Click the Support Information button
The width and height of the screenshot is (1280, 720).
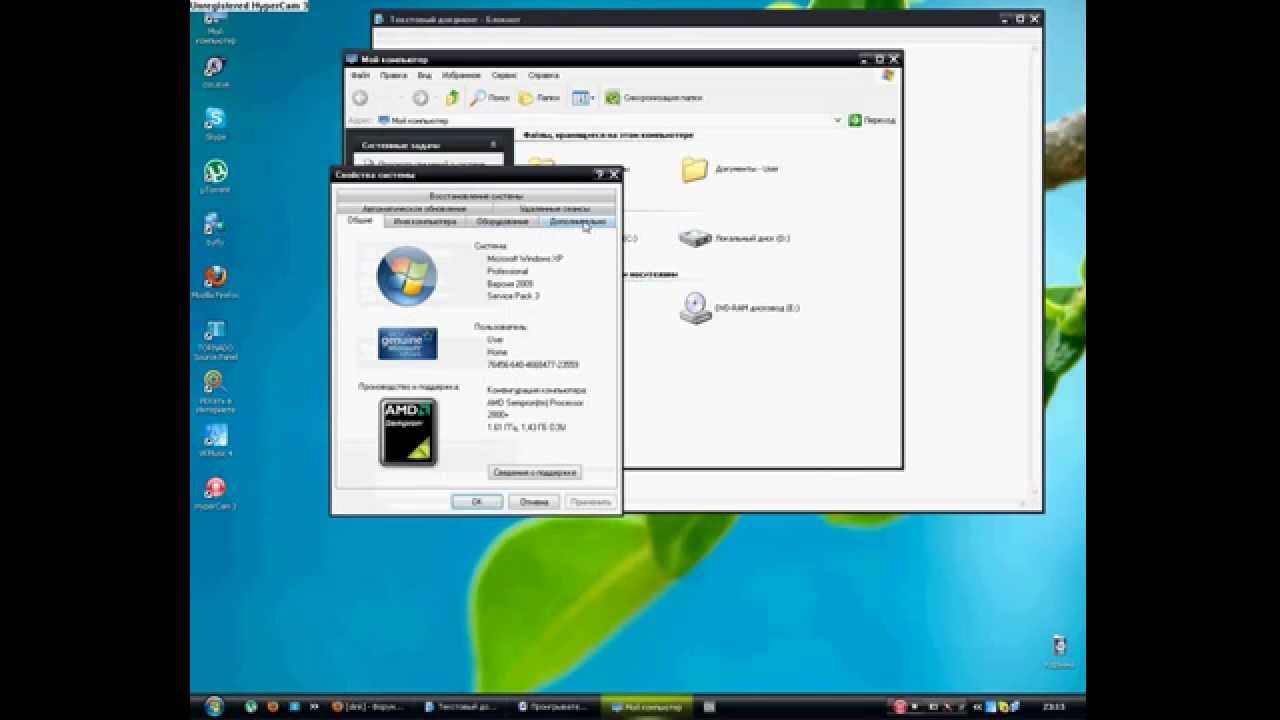(x=535, y=472)
